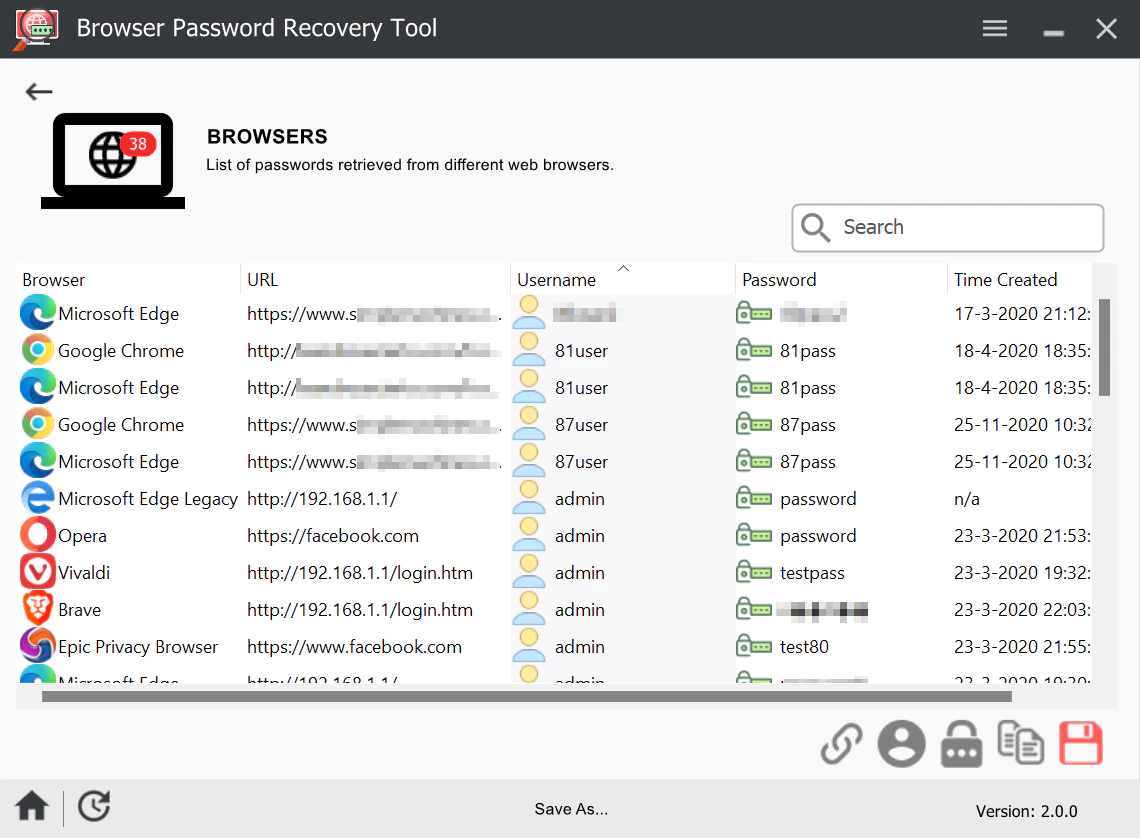Click the Epic Privacy Browser icon
Screen dimensions: 1140x838
click(x=38, y=645)
